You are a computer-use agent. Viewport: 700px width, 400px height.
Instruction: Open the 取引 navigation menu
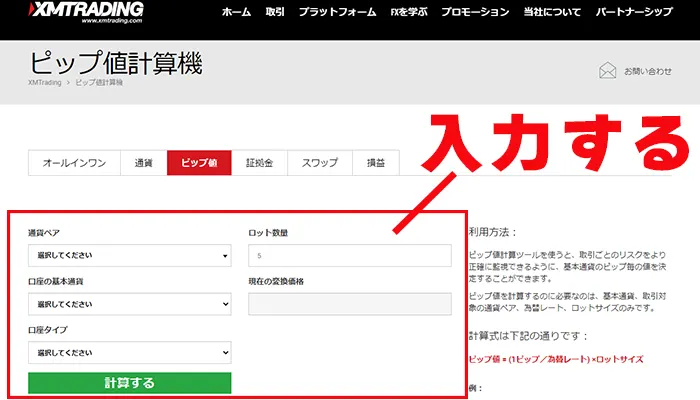(x=275, y=12)
